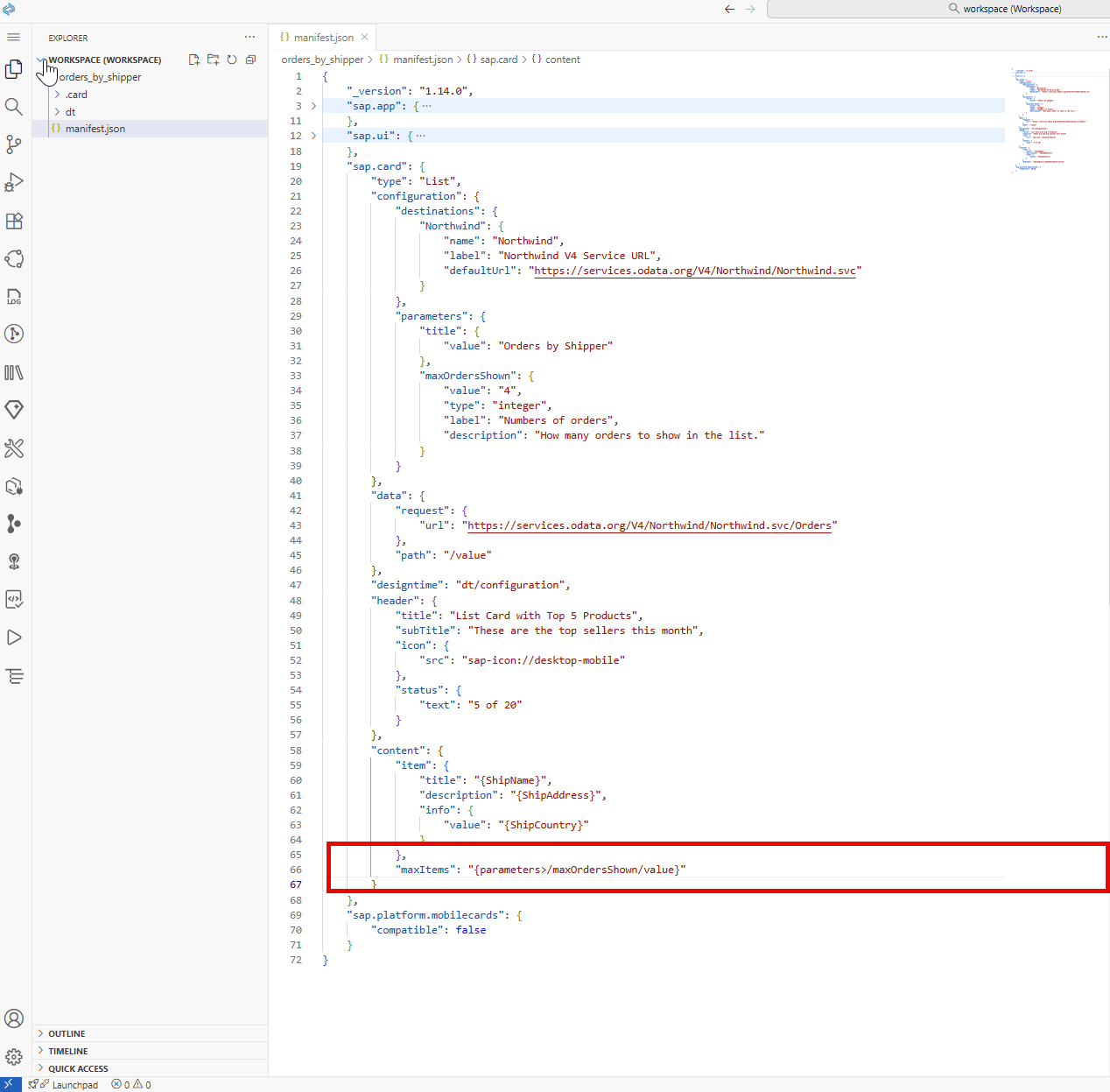Click the New File icon in Explorer
The image size is (1110, 1092).
[194, 60]
